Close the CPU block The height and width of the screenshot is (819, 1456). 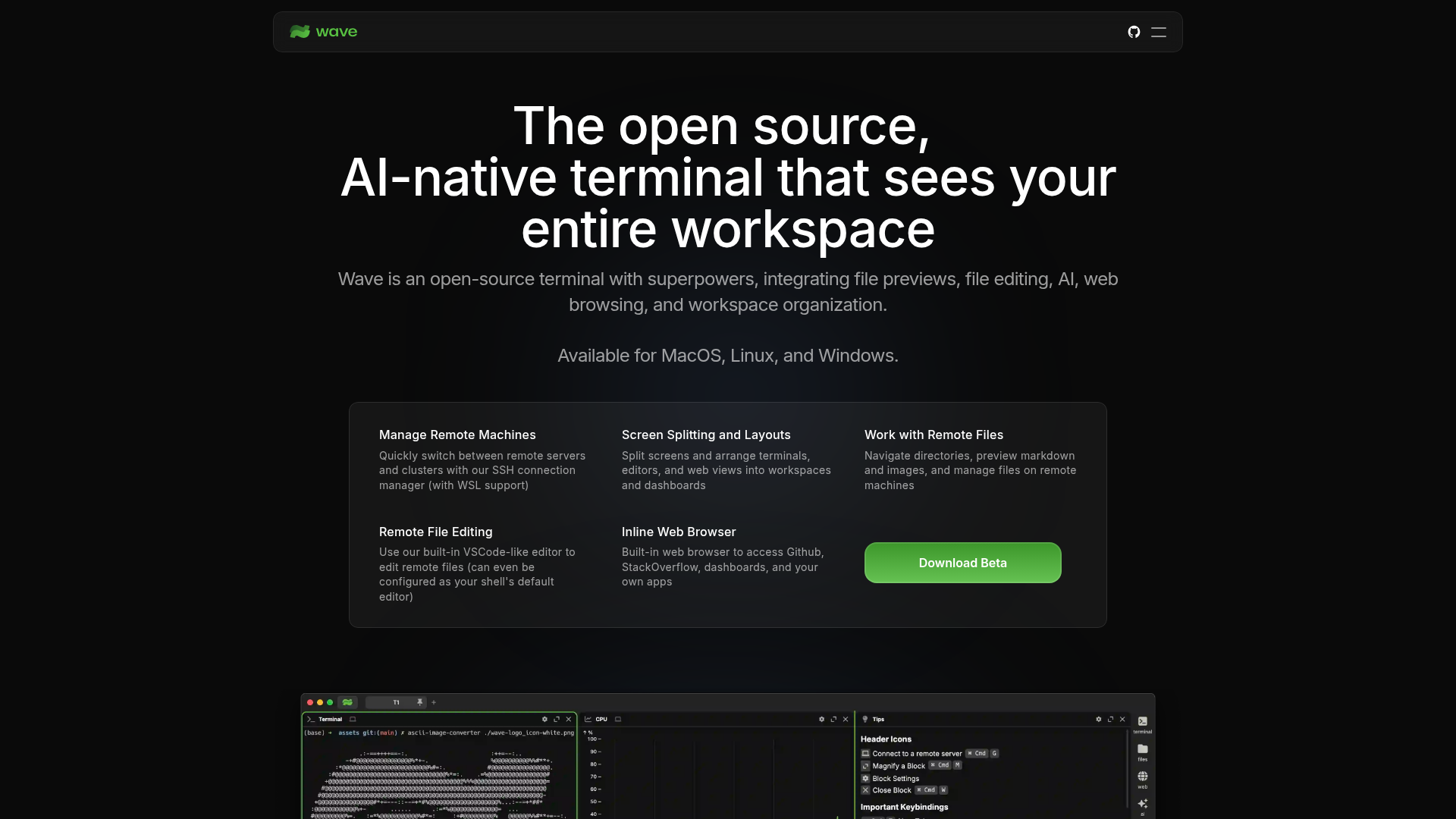[x=845, y=719]
